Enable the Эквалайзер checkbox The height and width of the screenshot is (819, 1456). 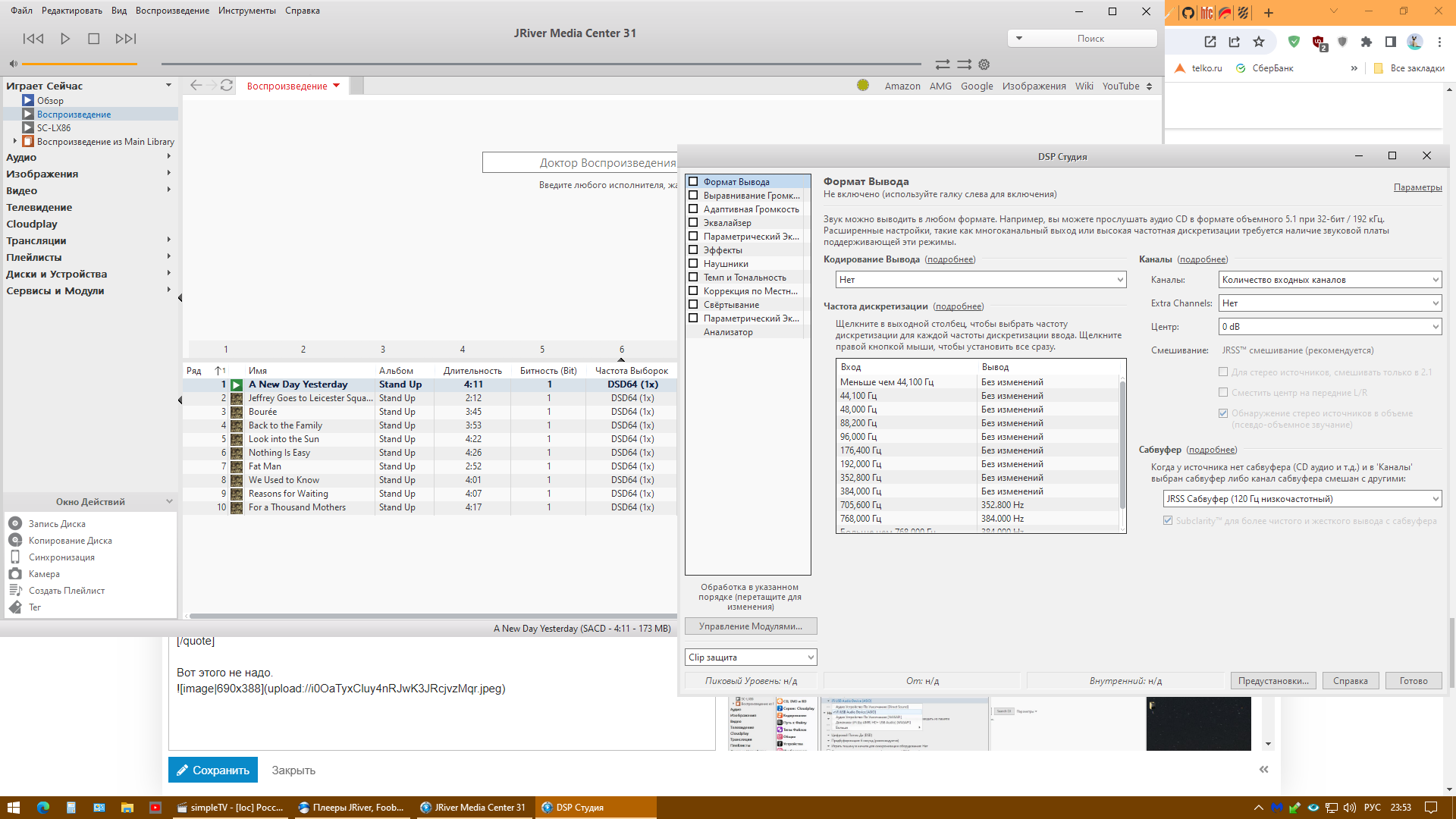click(x=693, y=223)
